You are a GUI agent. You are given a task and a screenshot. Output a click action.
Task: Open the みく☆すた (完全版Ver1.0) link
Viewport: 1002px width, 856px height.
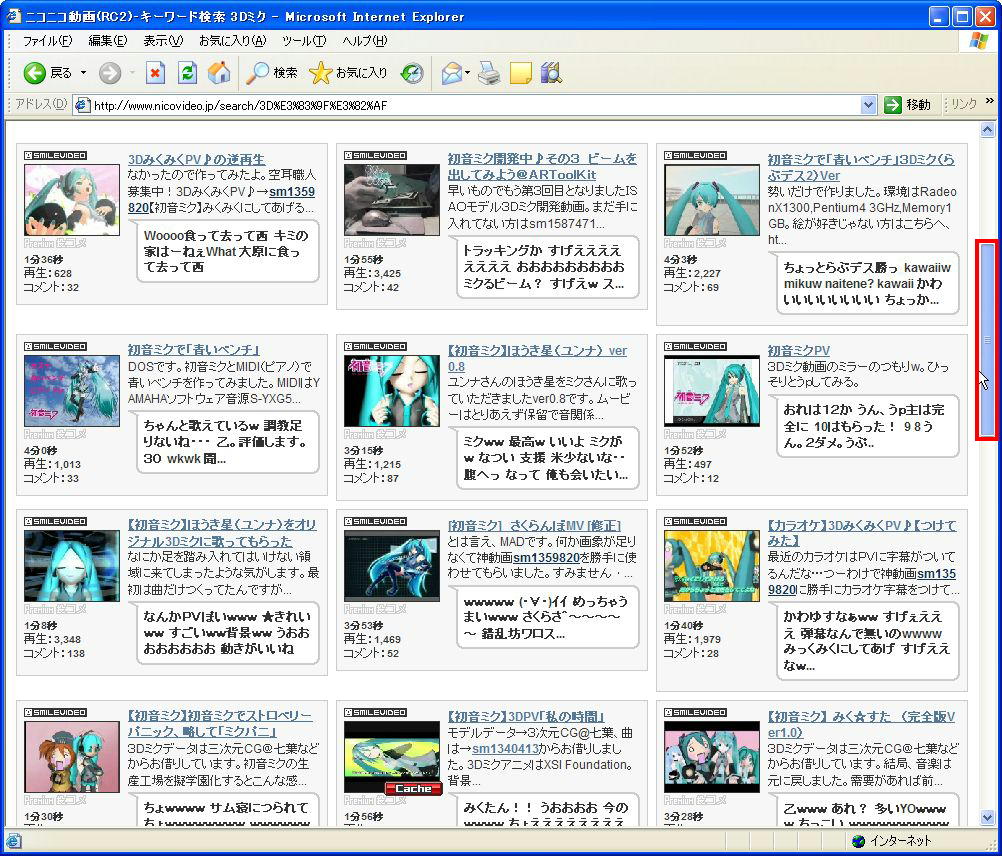tap(861, 724)
